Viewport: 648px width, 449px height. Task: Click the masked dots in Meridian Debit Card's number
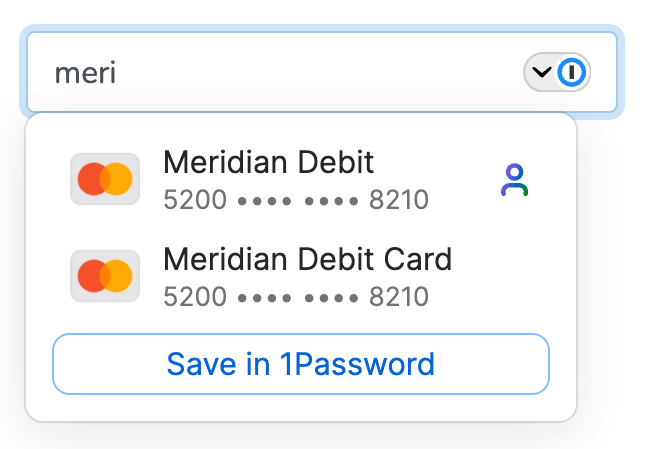[x=298, y=298]
